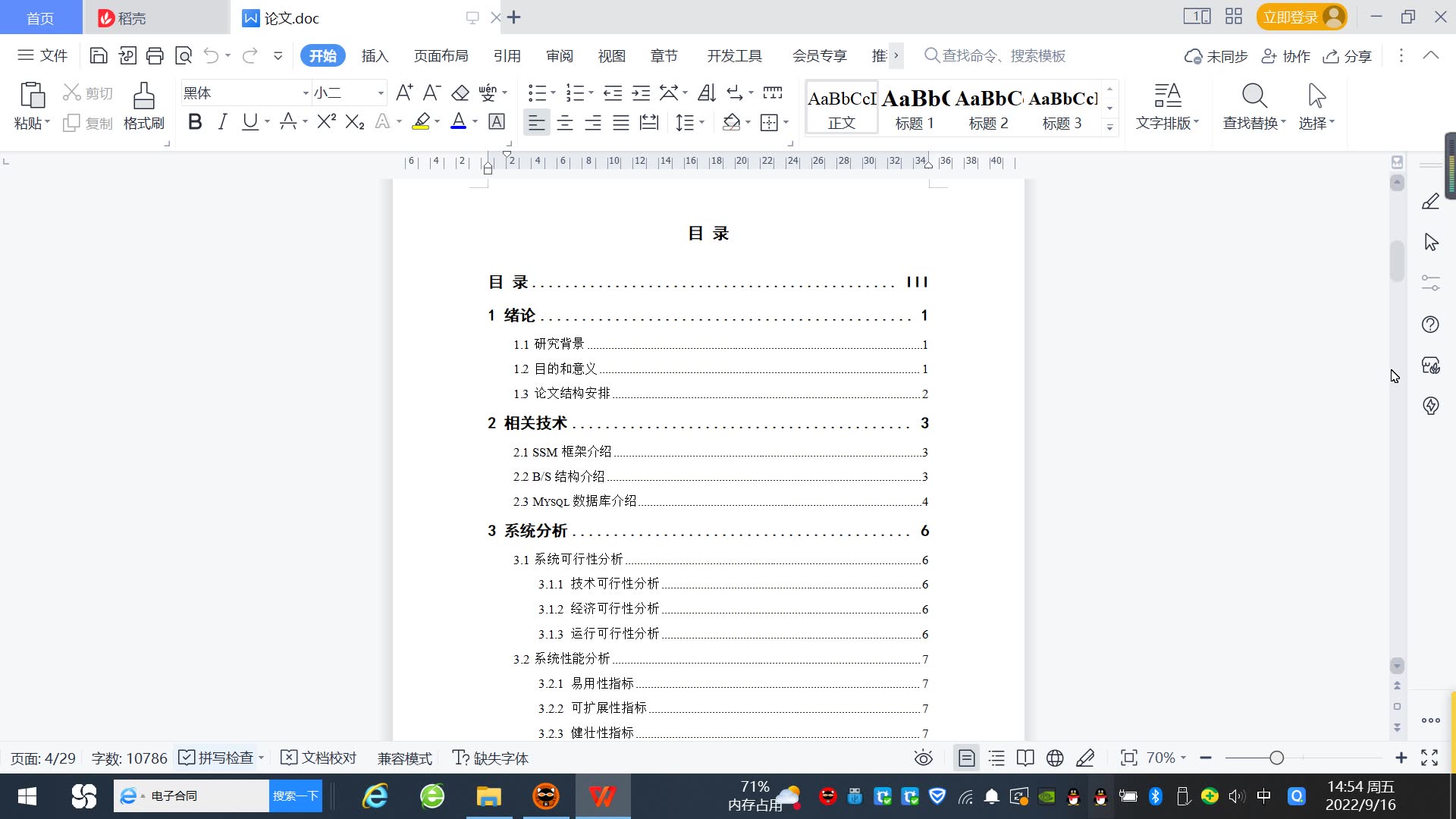Select the Format Painter tool
This screenshot has height=819, width=1456.
(143, 106)
